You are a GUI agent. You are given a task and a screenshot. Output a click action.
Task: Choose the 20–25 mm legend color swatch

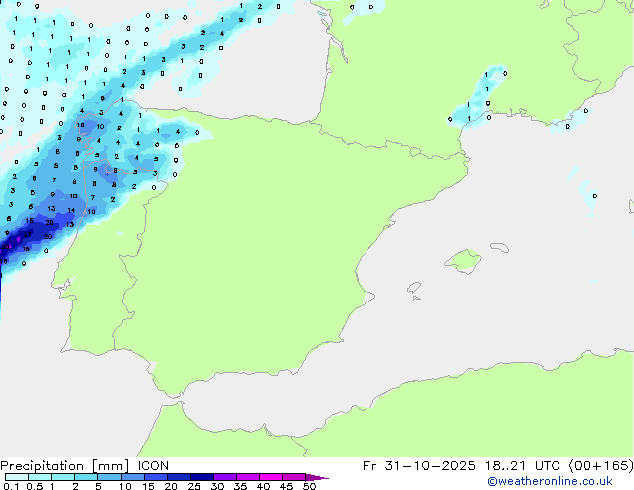tap(178, 477)
